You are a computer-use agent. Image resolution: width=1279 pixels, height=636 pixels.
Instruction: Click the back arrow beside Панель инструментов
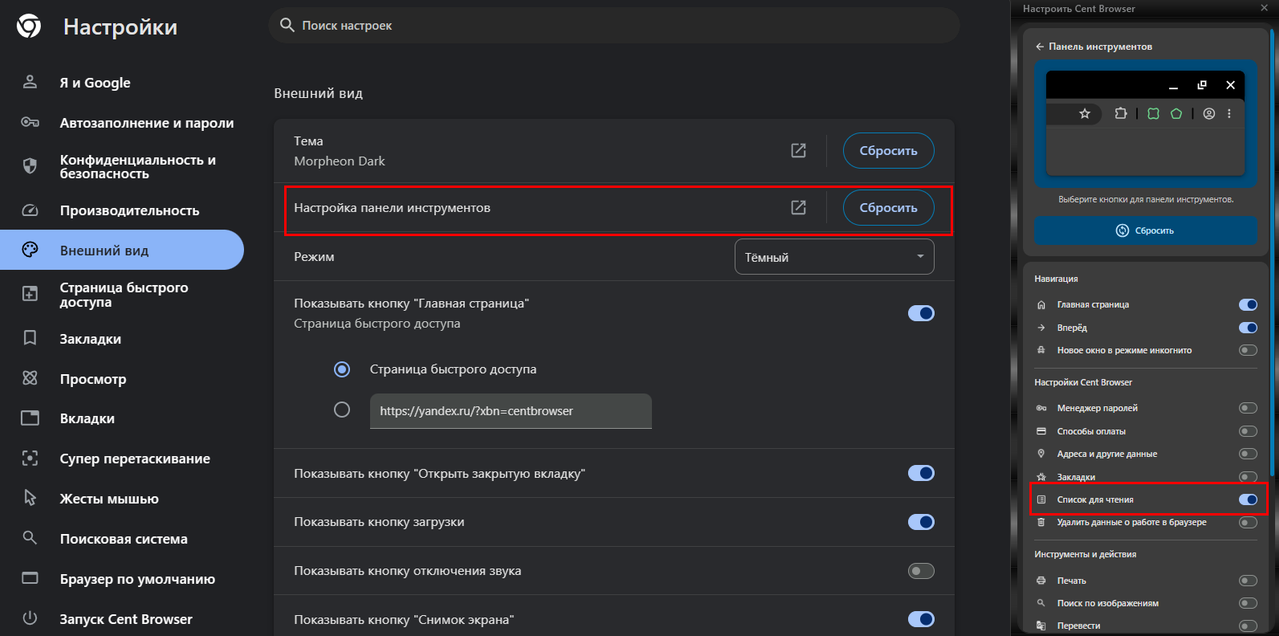(x=1040, y=47)
